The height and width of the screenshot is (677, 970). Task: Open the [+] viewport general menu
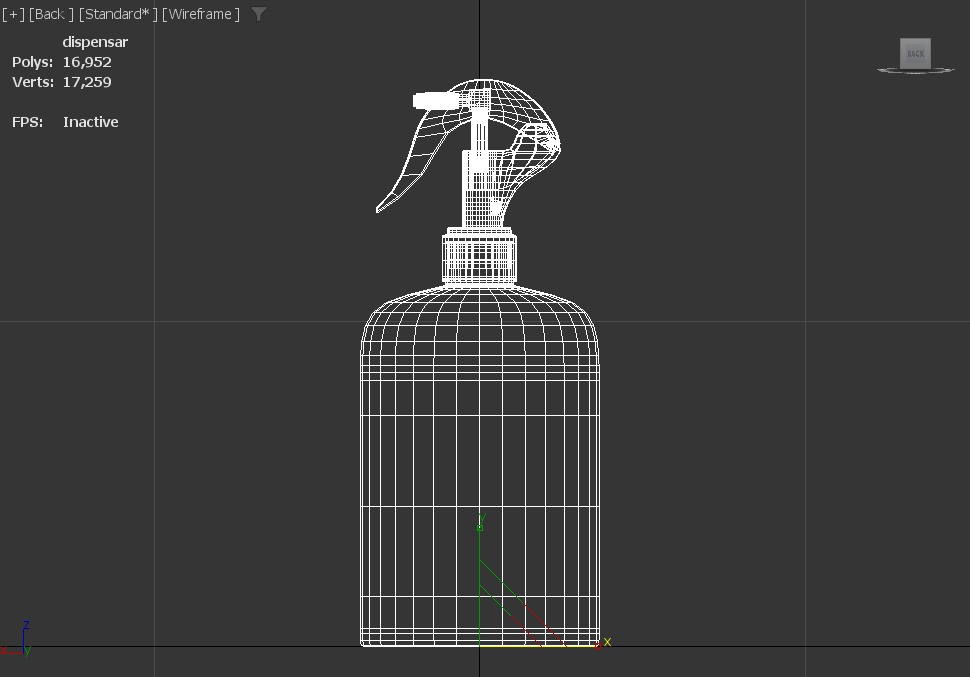[x=13, y=14]
